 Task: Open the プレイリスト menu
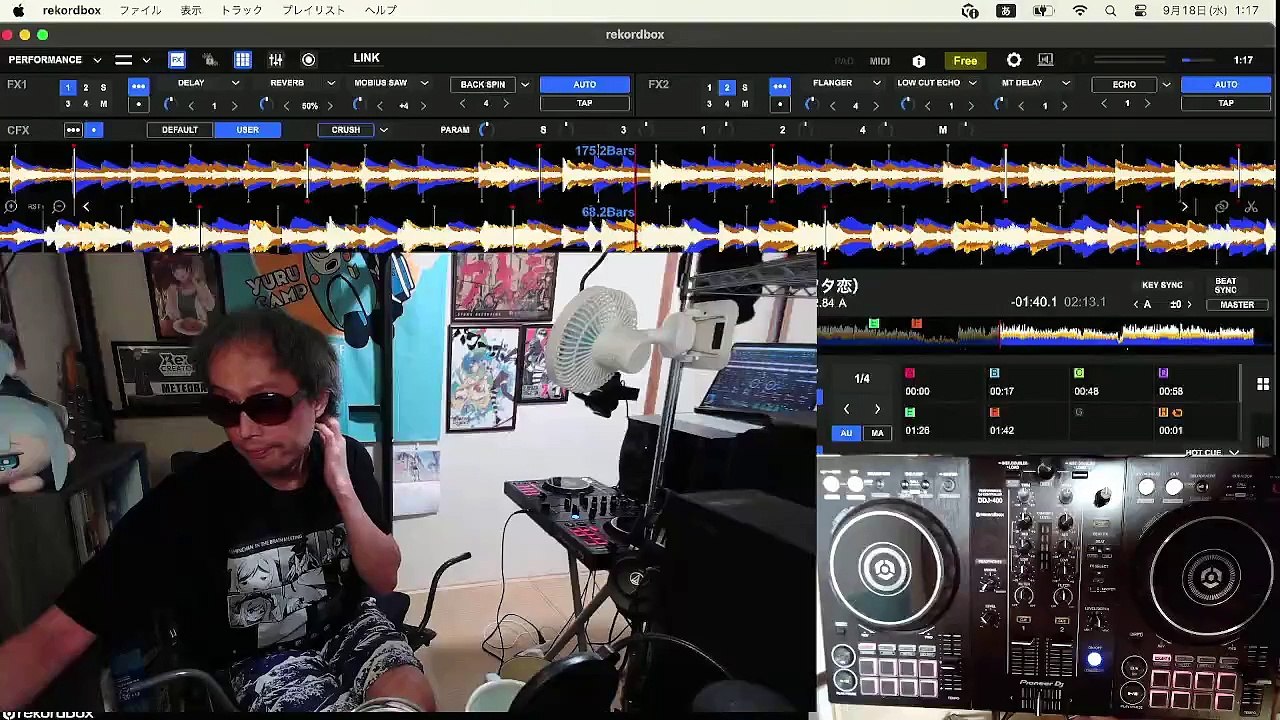pos(314,10)
